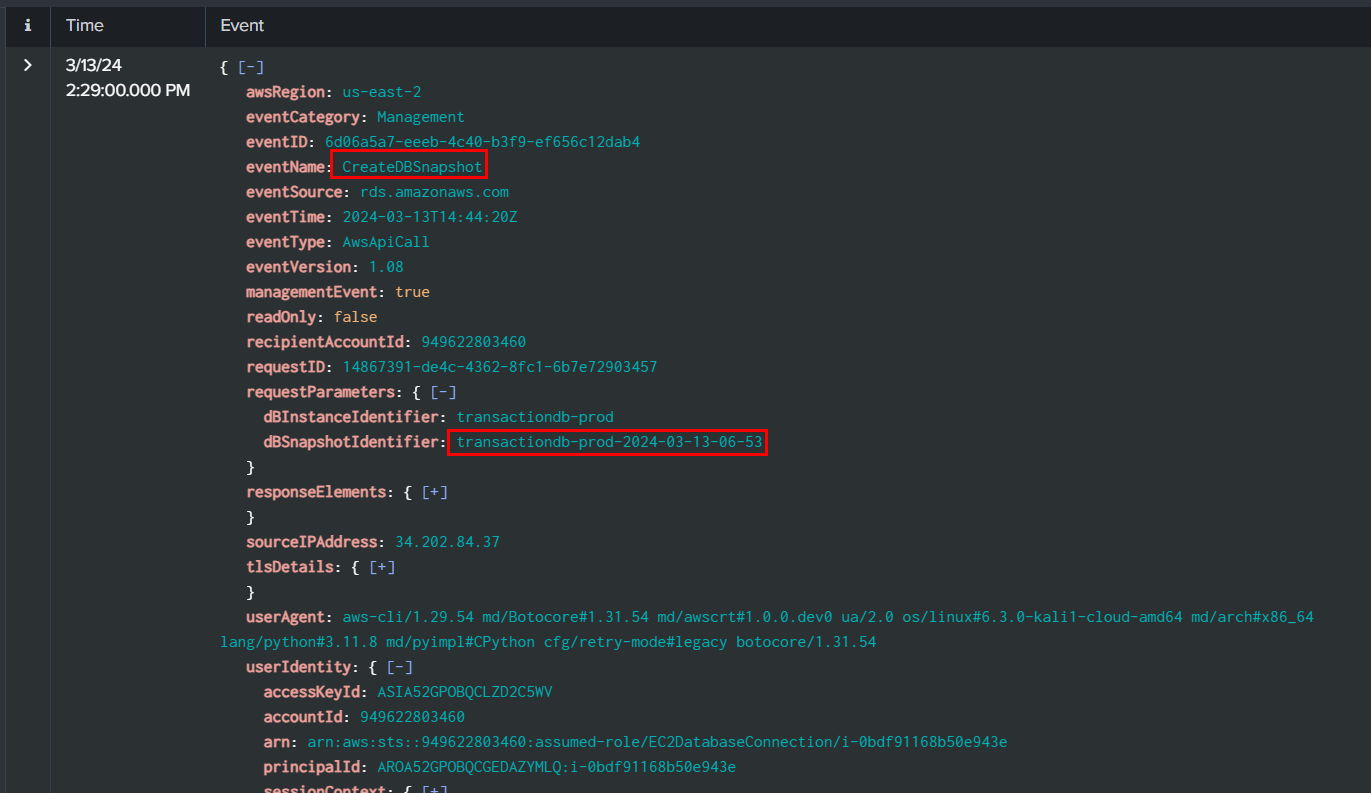Viewport: 1371px width, 793px height.
Task: Click the readOnly false value
Action: [355, 317]
